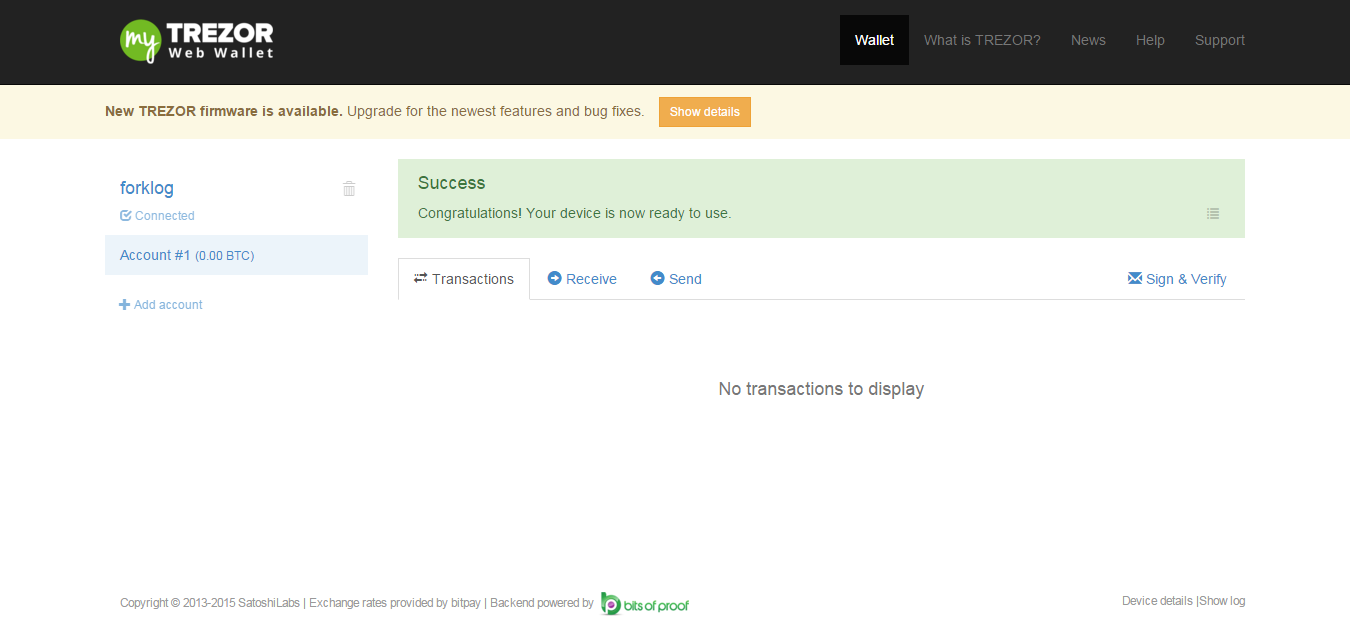This screenshot has width=1350, height=623.
Task: Click the bits of proof logo in footer
Action: (x=644, y=602)
